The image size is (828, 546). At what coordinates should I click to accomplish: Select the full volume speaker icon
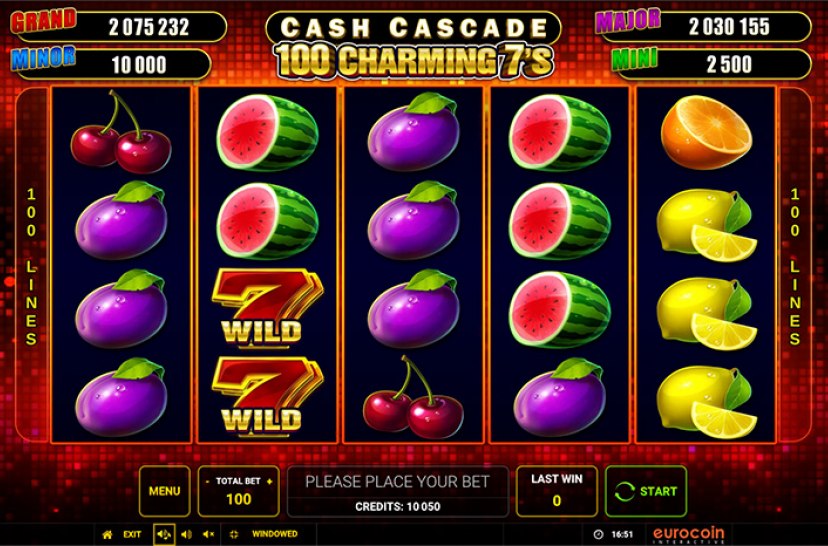tap(164, 534)
